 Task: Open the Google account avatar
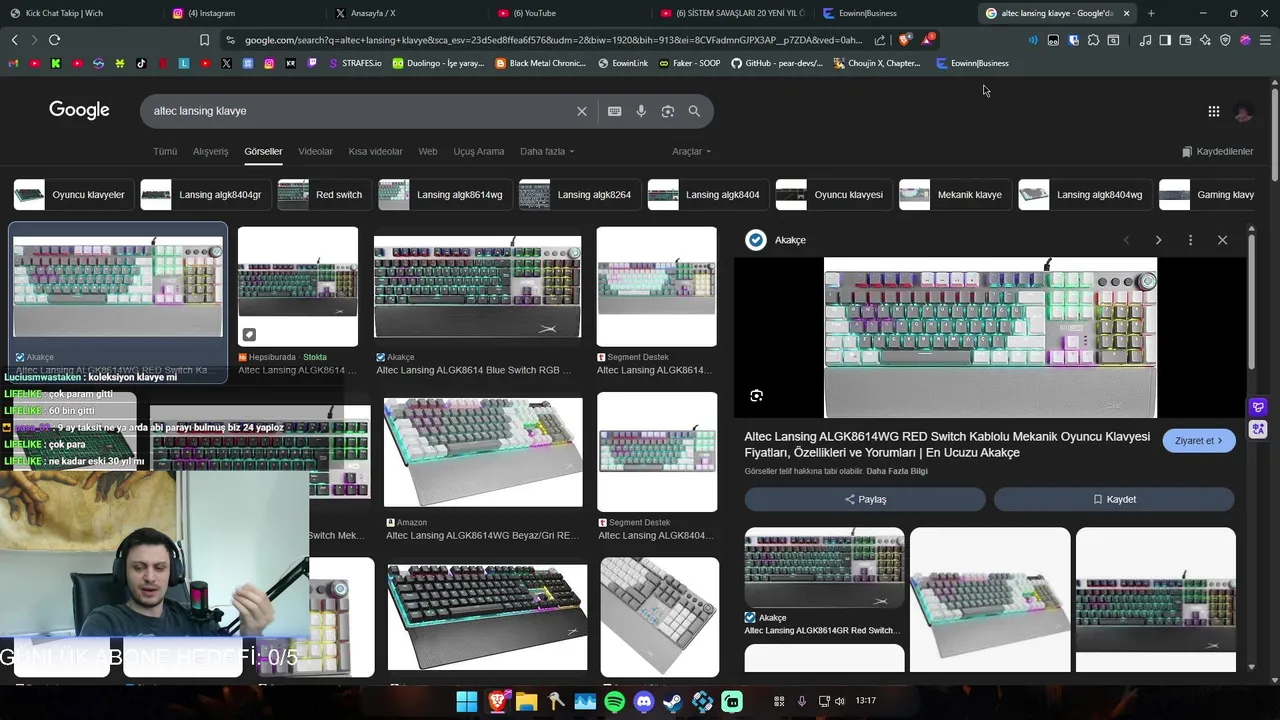click(x=1243, y=111)
